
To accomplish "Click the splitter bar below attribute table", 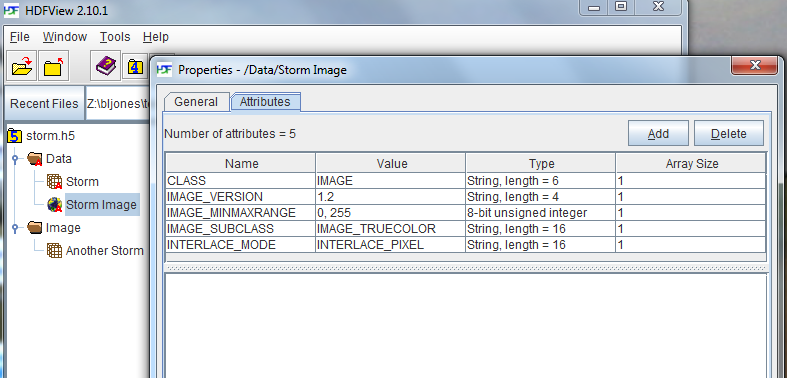I will 466,269.
